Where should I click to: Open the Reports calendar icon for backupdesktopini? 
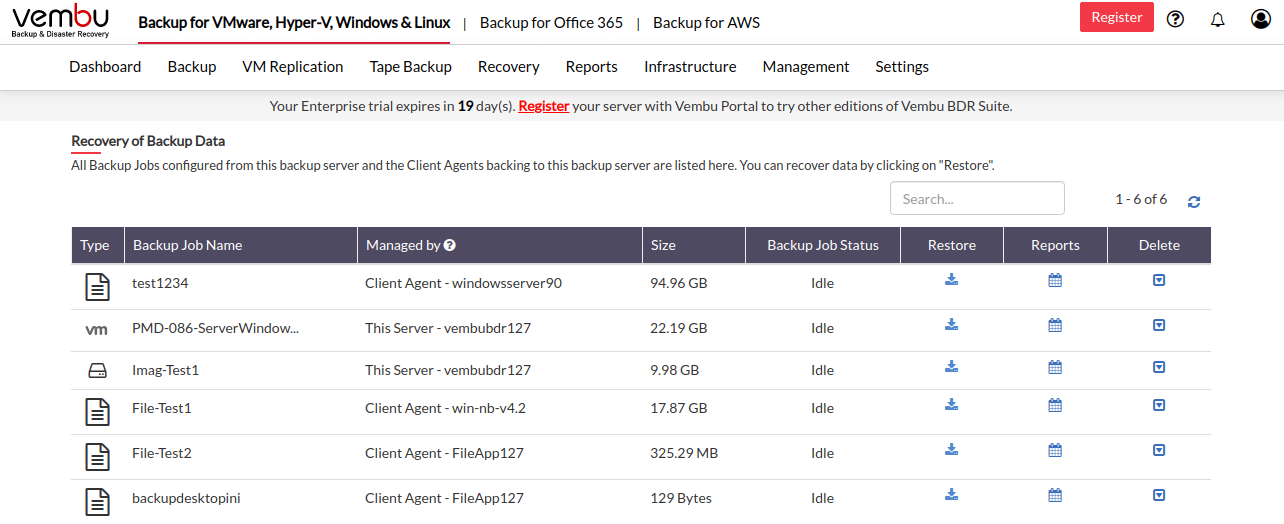pyautogui.click(x=1055, y=494)
